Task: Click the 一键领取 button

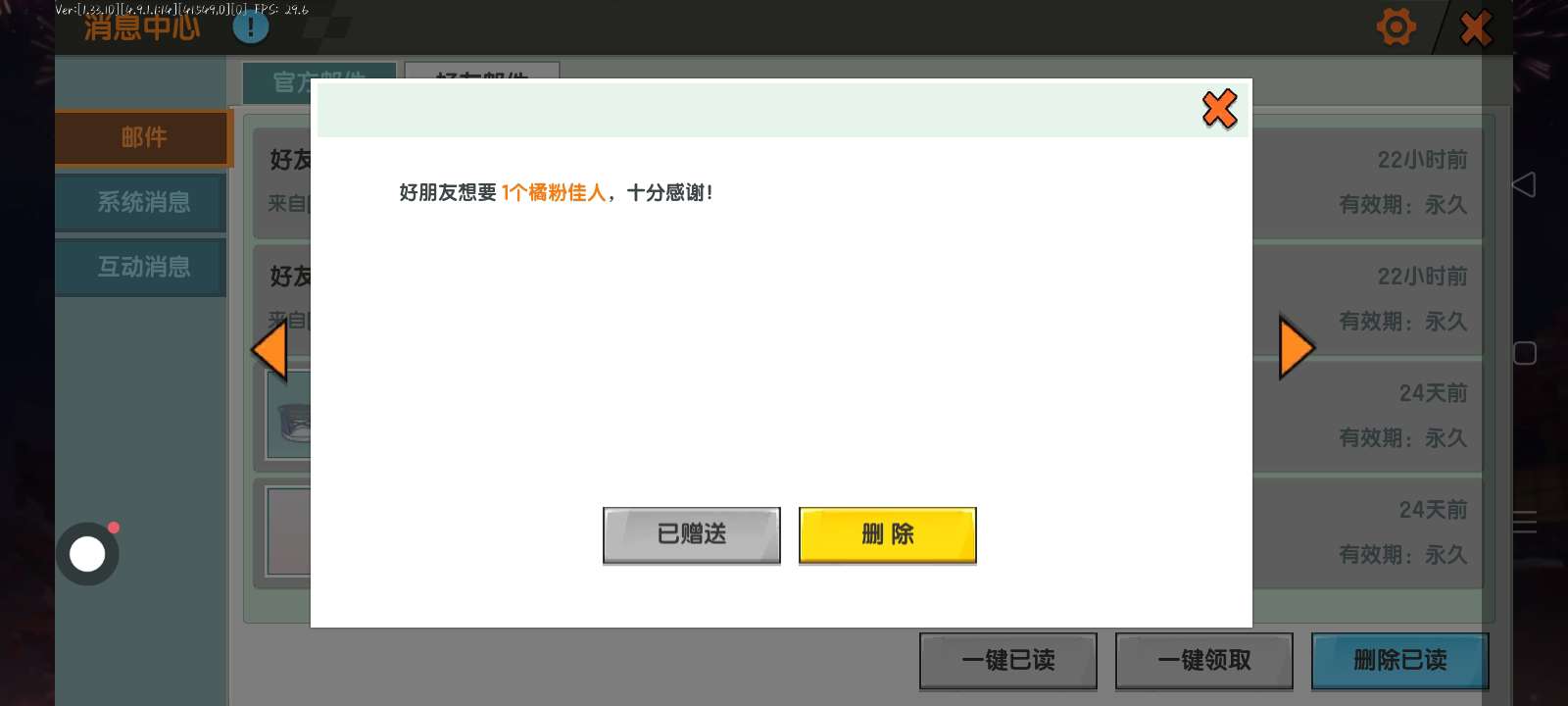Action: click(x=1203, y=661)
